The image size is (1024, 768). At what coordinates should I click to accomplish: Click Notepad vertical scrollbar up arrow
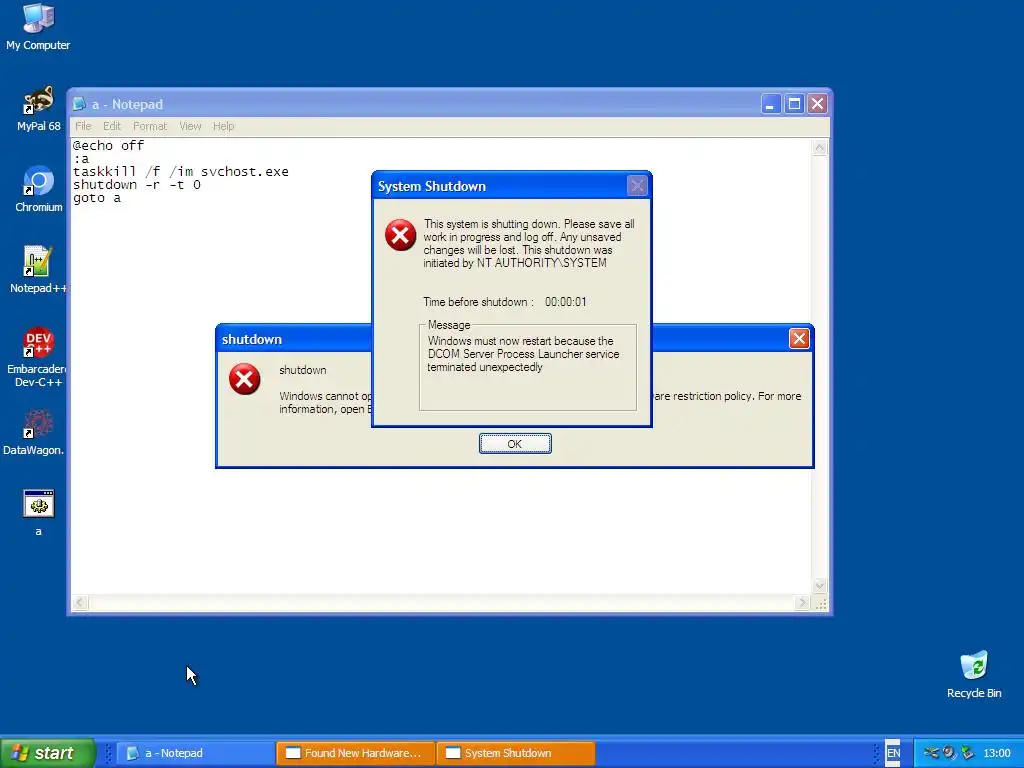point(820,148)
